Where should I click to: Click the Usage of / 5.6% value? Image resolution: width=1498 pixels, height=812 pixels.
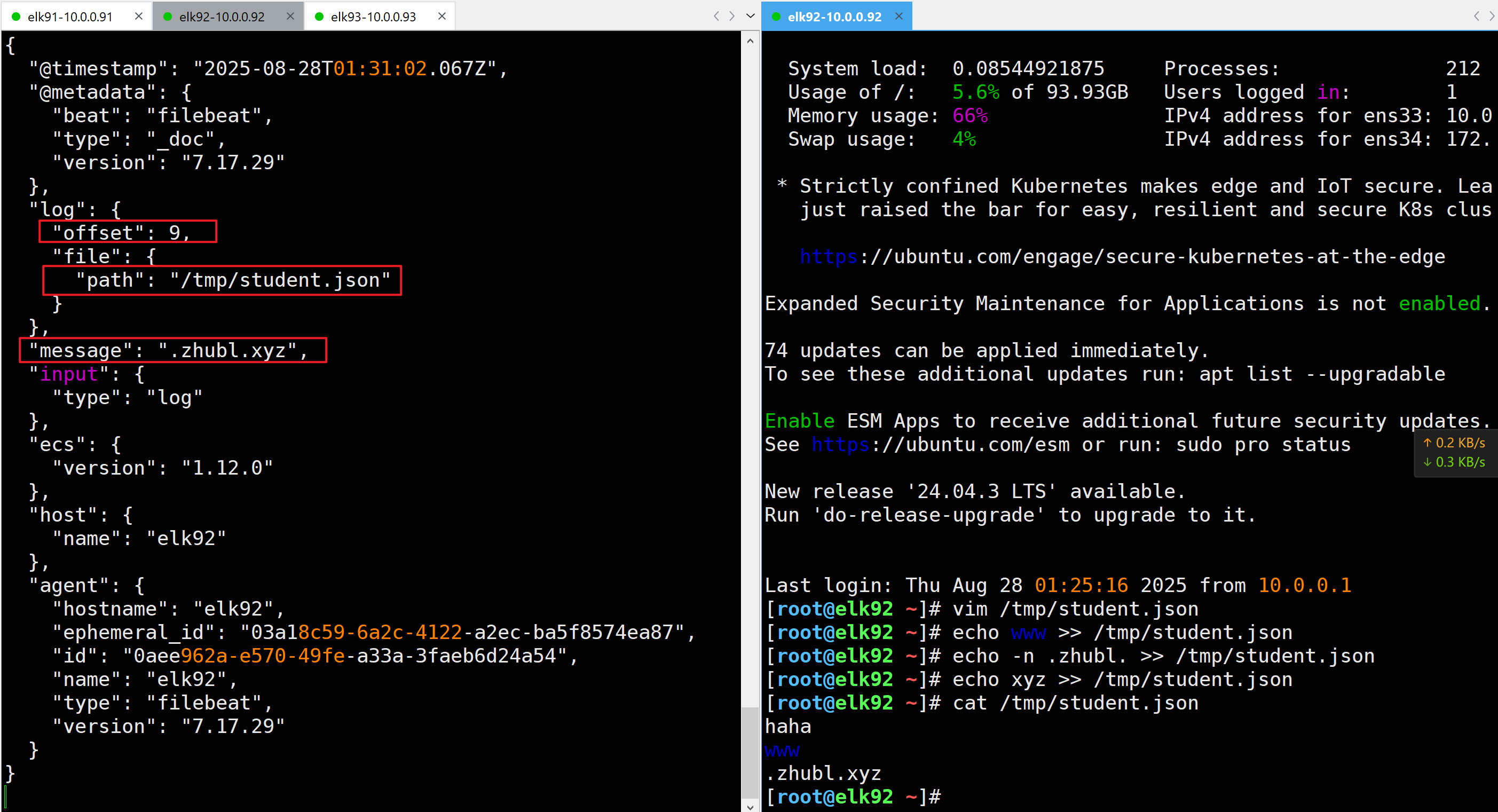point(975,92)
